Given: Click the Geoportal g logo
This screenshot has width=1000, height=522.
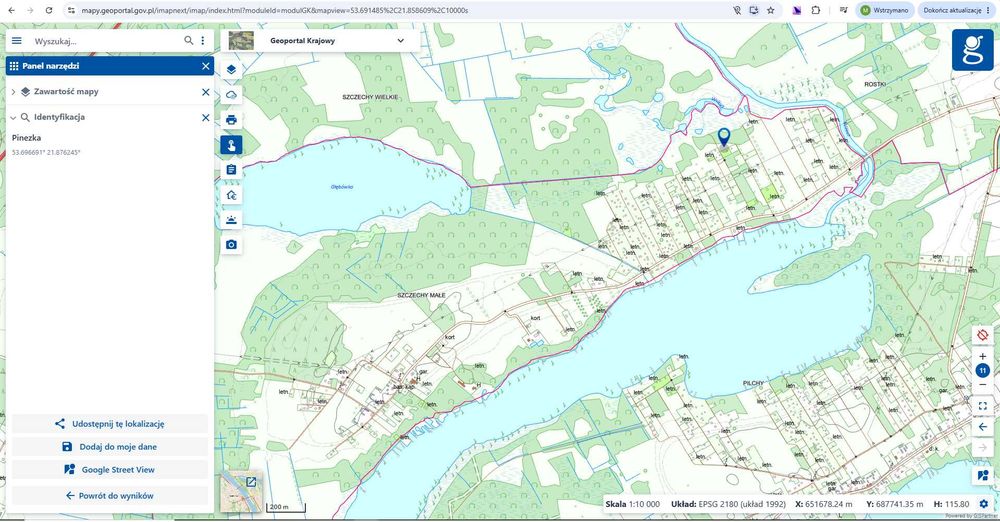Looking at the screenshot, I should point(973,50).
